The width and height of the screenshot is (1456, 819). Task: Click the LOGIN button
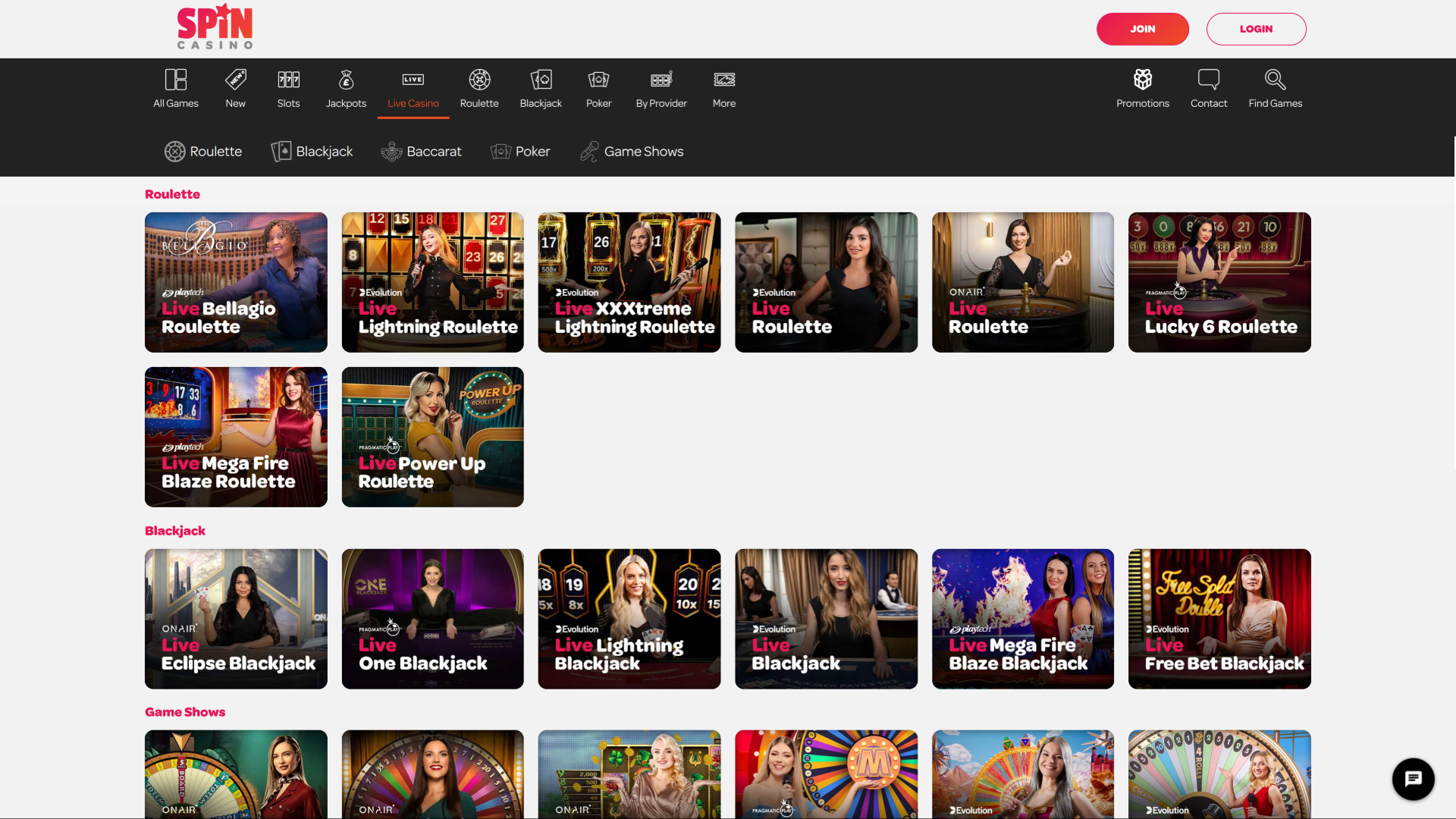click(1256, 29)
